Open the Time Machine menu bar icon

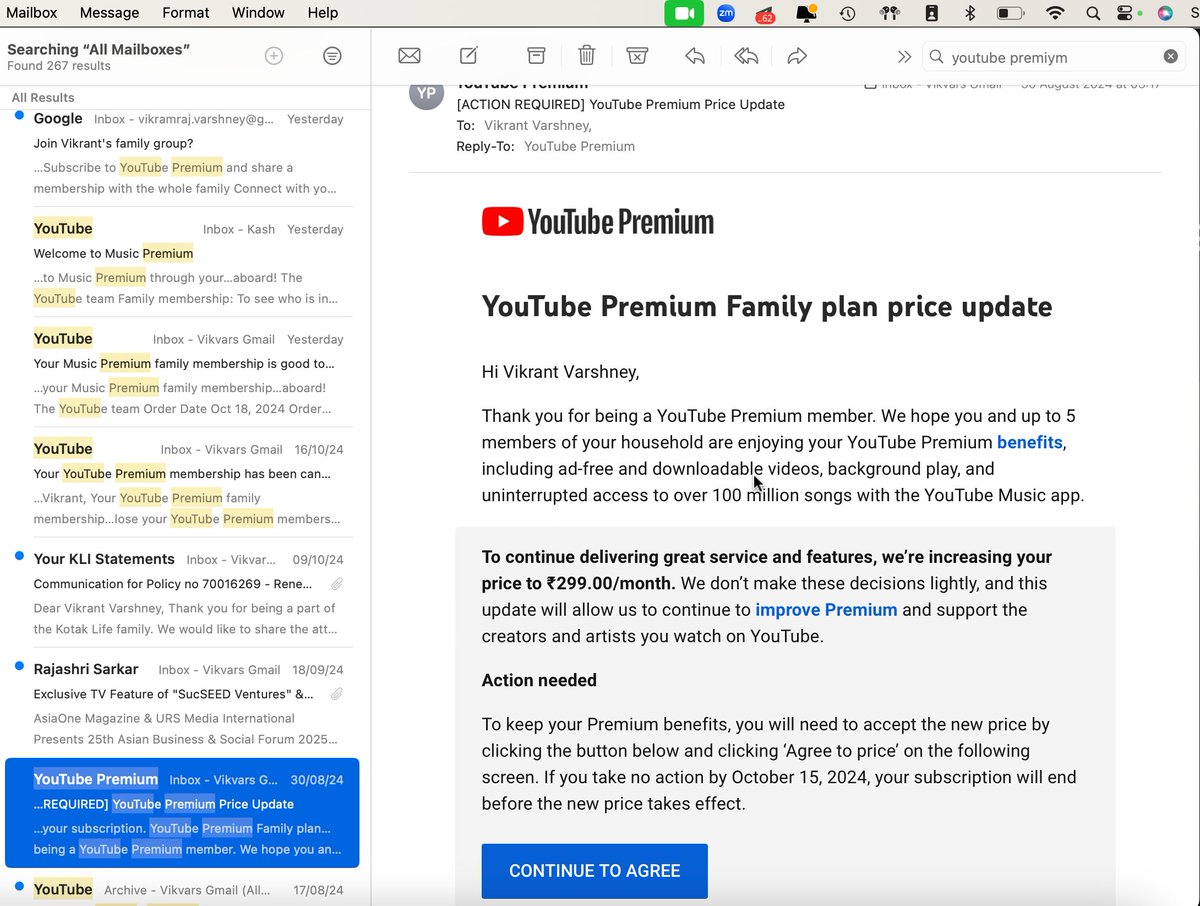(x=847, y=13)
